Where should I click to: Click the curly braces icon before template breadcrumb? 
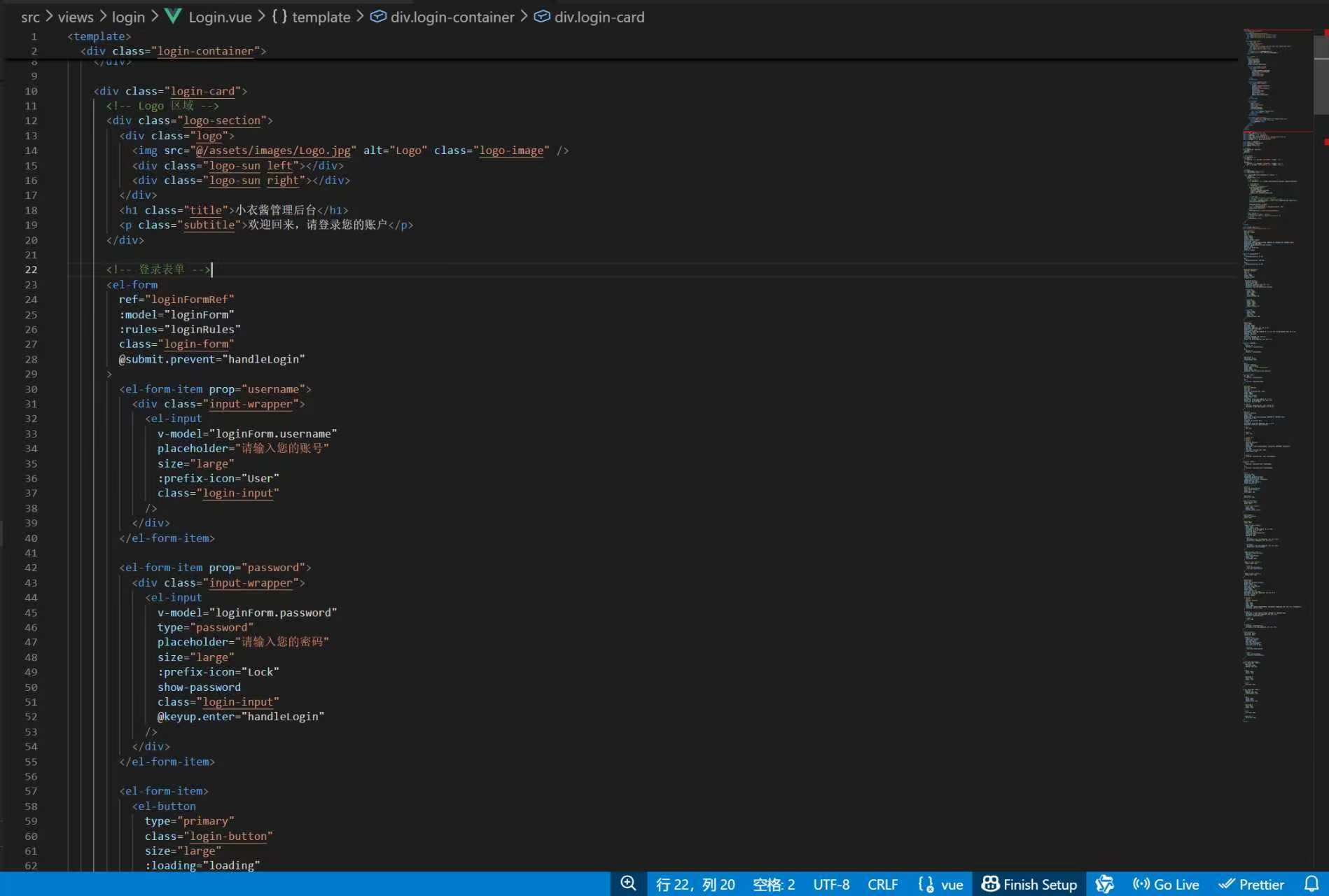[279, 16]
